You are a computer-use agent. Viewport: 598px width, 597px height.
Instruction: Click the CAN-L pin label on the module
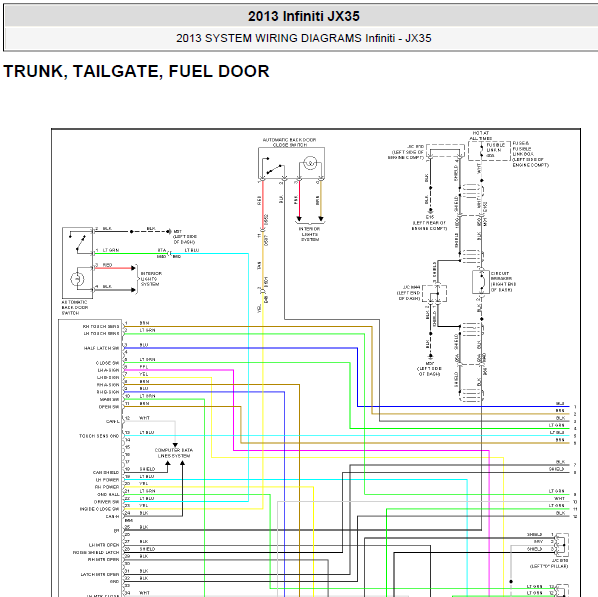point(113,422)
